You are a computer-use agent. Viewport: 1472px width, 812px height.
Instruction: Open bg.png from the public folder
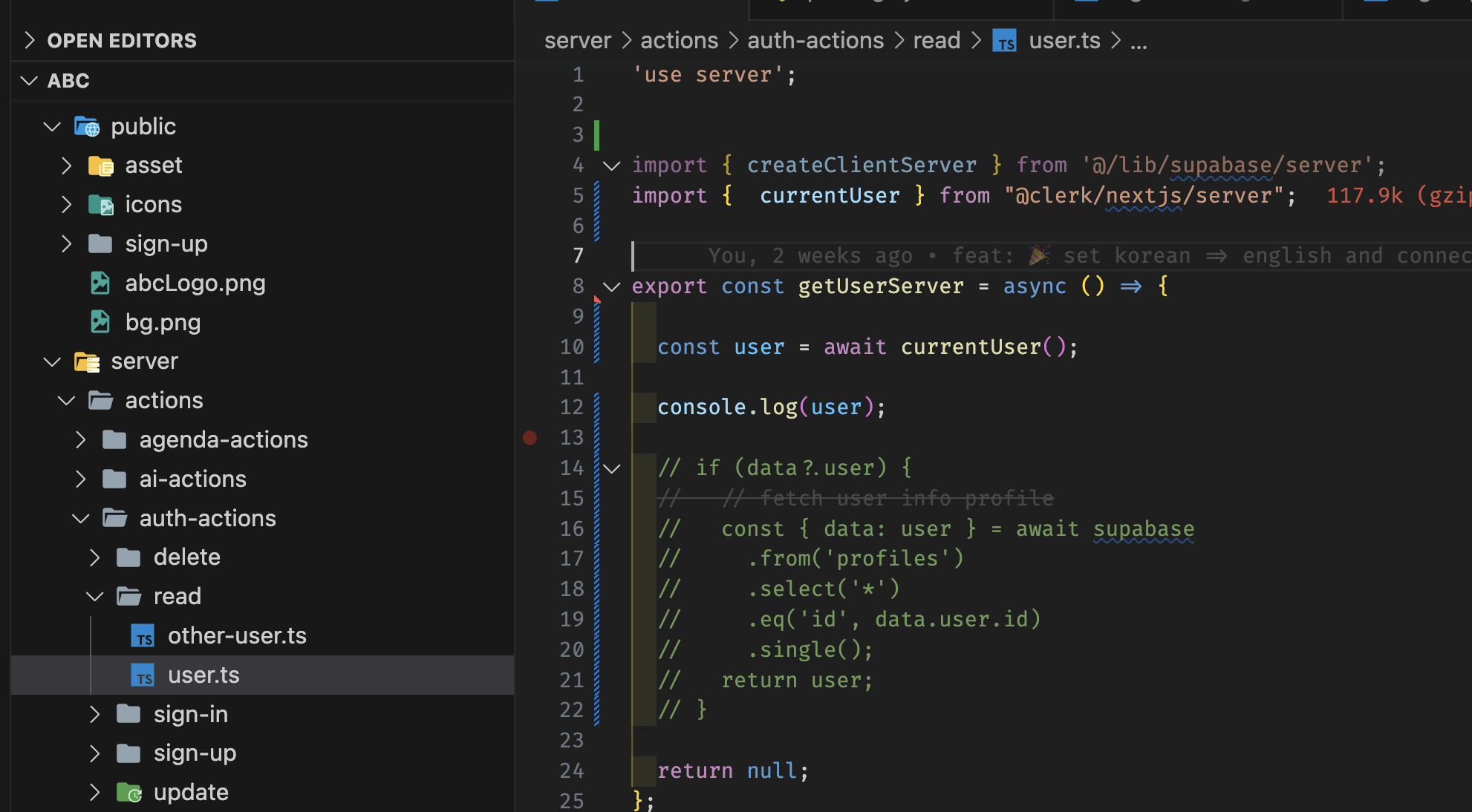click(x=162, y=323)
